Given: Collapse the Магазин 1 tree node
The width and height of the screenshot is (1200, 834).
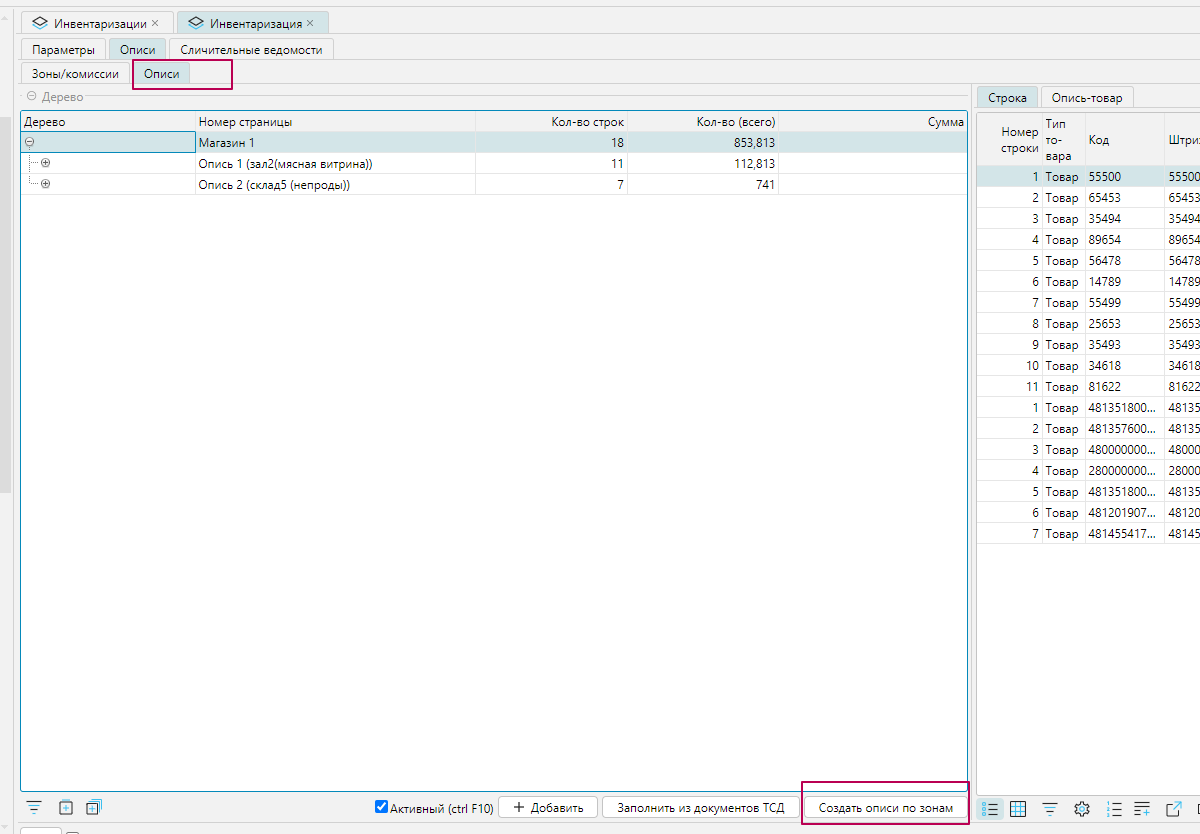Looking at the screenshot, I should pos(29,143).
